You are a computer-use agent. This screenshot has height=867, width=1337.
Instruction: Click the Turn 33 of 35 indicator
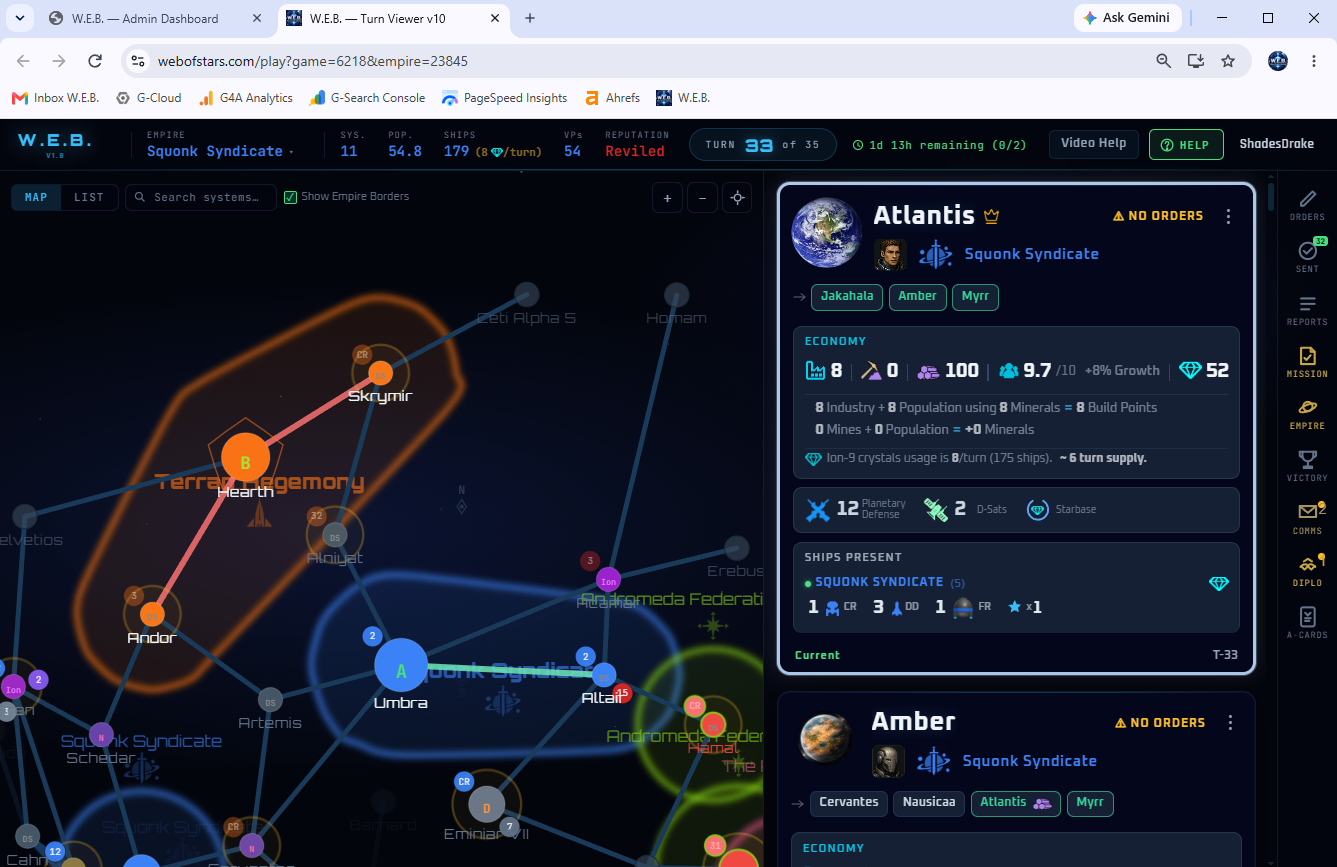click(x=762, y=144)
